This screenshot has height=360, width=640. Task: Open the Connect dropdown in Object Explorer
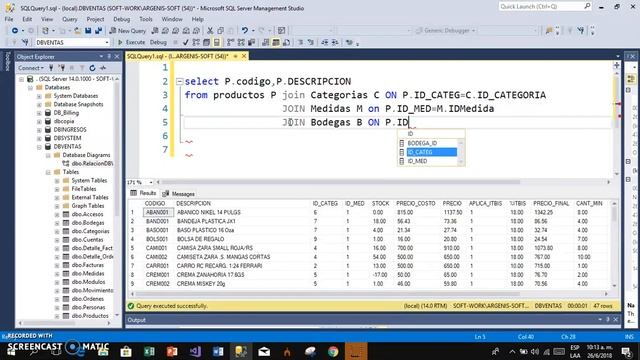(31, 68)
